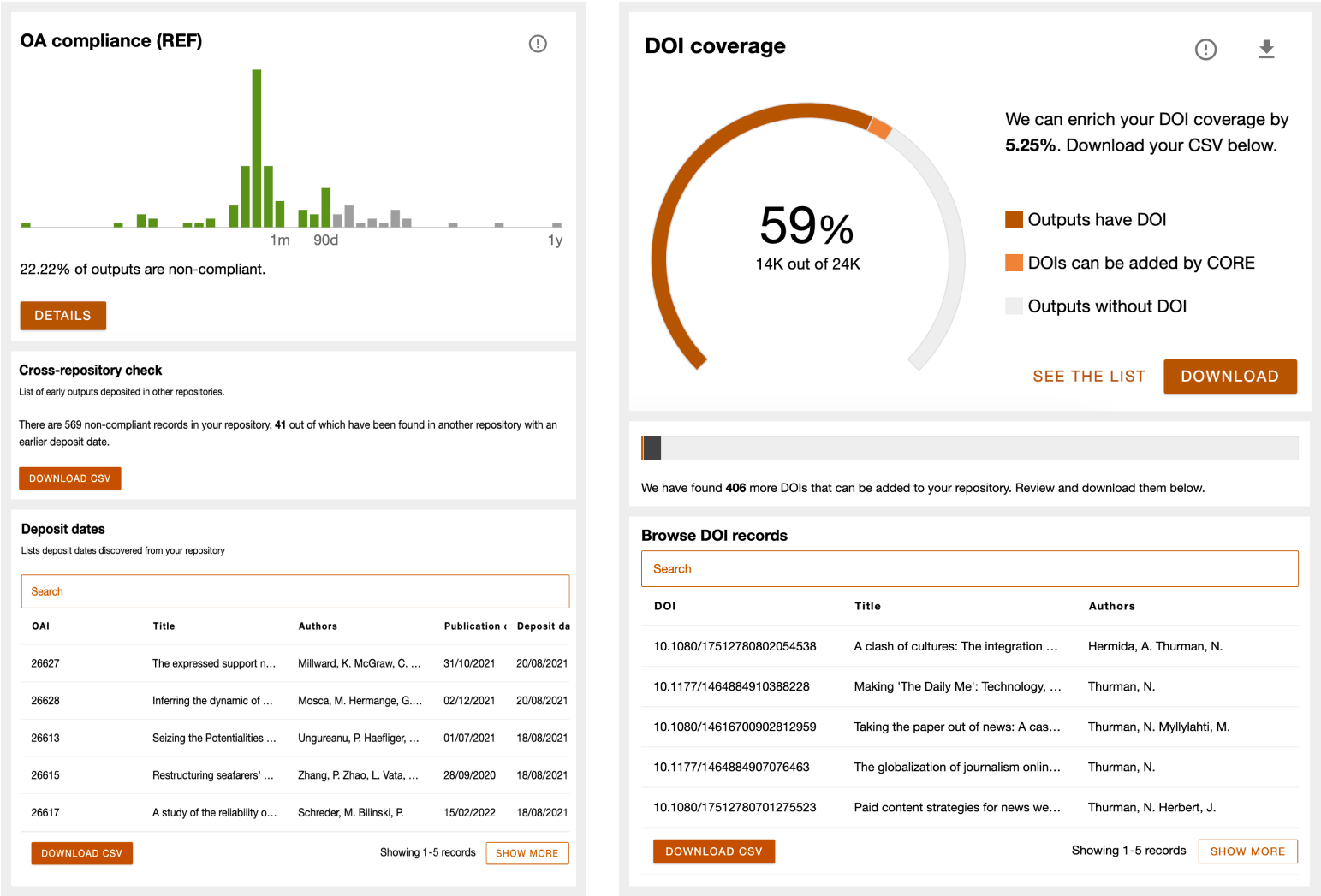Click SEE THE LIST link
Image resolution: width=1321 pixels, height=896 pixels.
pos(1089,377)
